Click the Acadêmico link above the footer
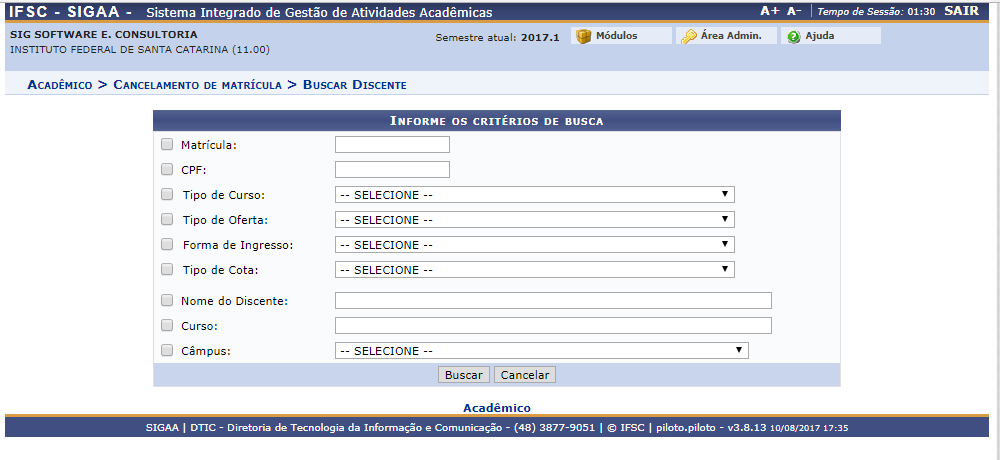1000x460 pixels. coord(496,408)
